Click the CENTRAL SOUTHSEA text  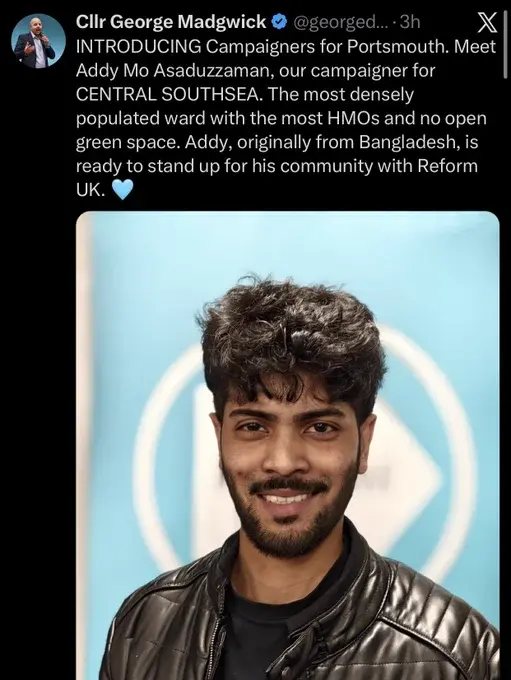tap(169, 94)
